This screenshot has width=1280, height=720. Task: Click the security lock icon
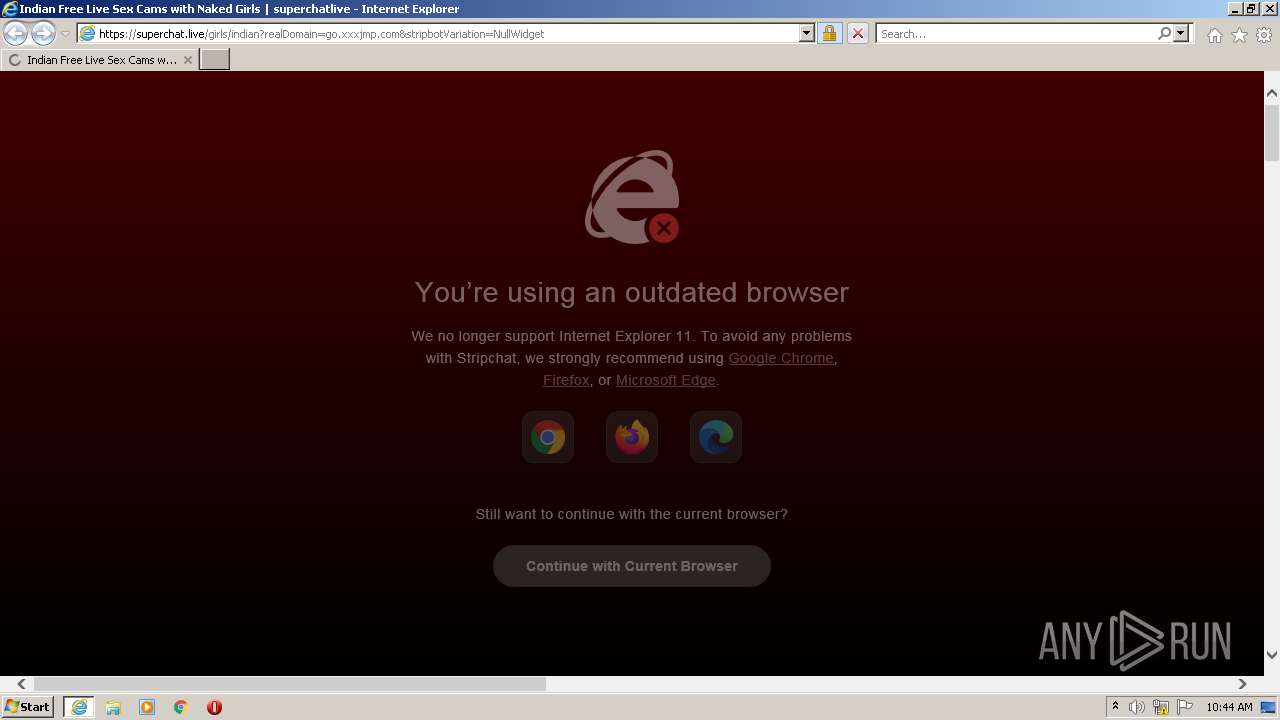click(829, 33)
